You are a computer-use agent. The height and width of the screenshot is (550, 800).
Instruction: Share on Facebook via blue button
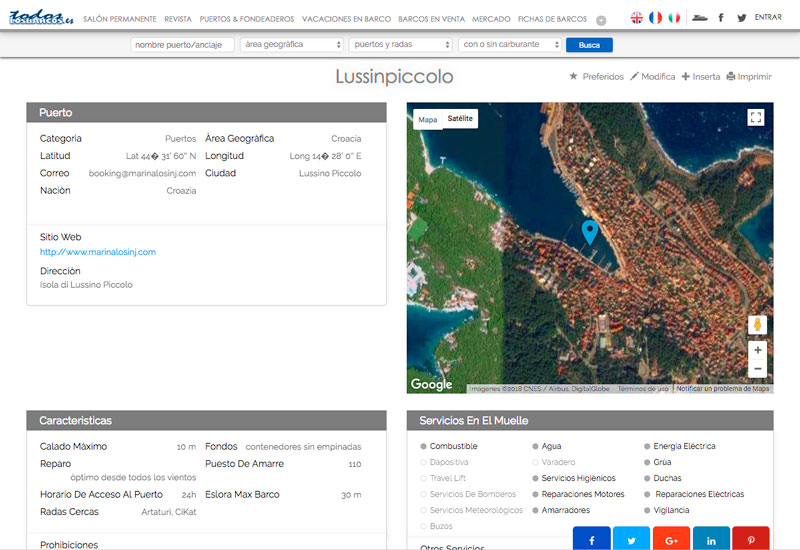(x=591, y=538)
